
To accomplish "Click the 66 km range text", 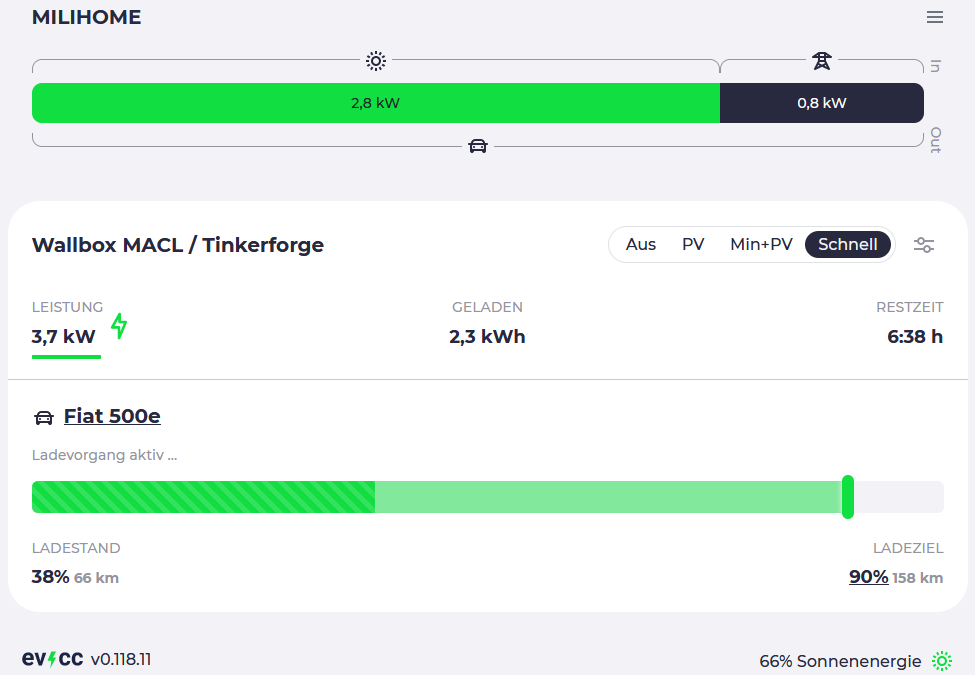I will (96, 578).
